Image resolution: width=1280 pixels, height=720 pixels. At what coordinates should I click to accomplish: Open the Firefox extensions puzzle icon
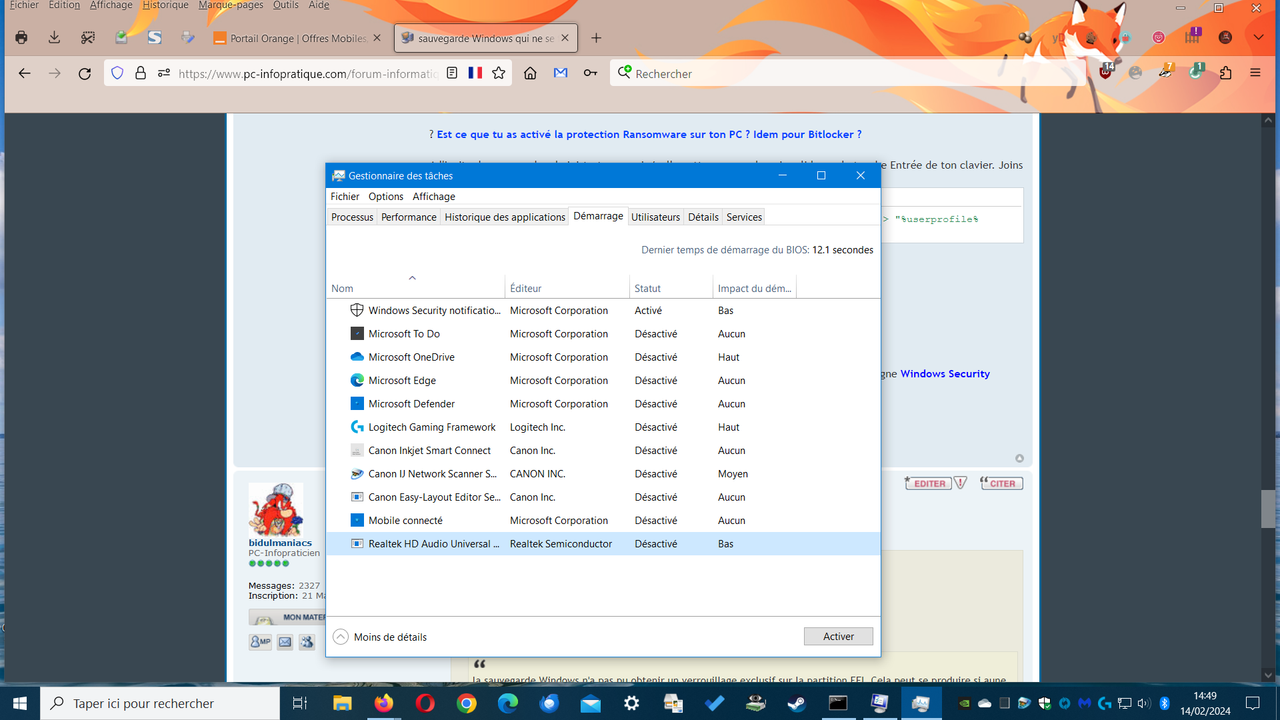pos(1225,73)
